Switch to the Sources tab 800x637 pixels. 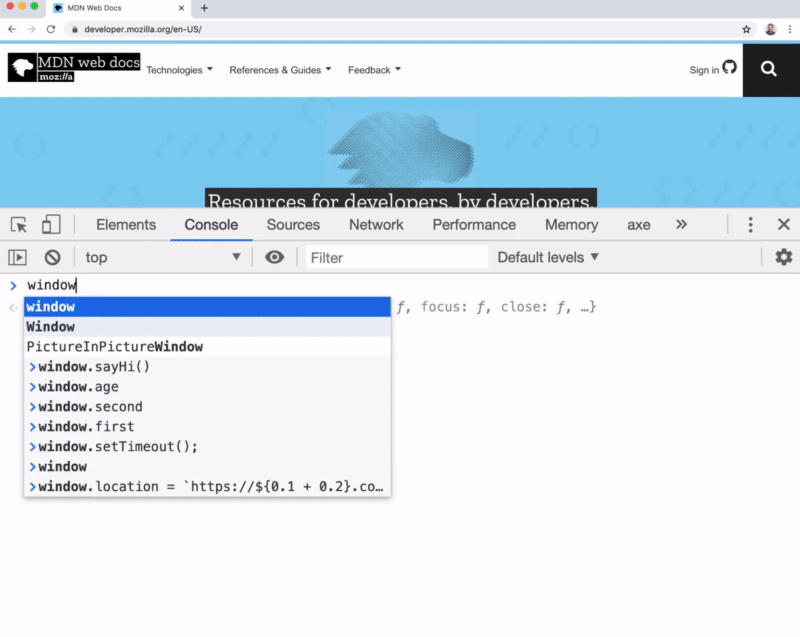[x=293, y=225]
